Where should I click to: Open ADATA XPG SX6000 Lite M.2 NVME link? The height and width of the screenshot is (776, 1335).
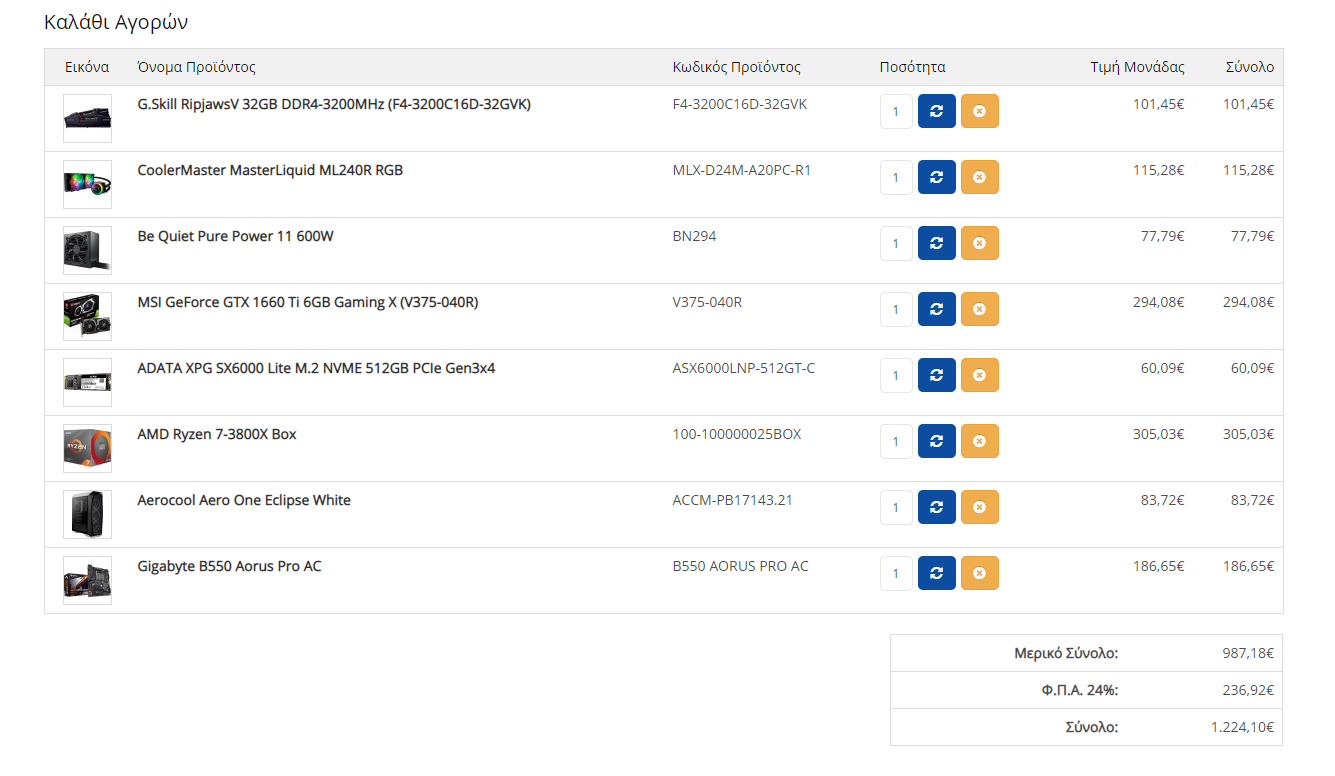(316, 368)
